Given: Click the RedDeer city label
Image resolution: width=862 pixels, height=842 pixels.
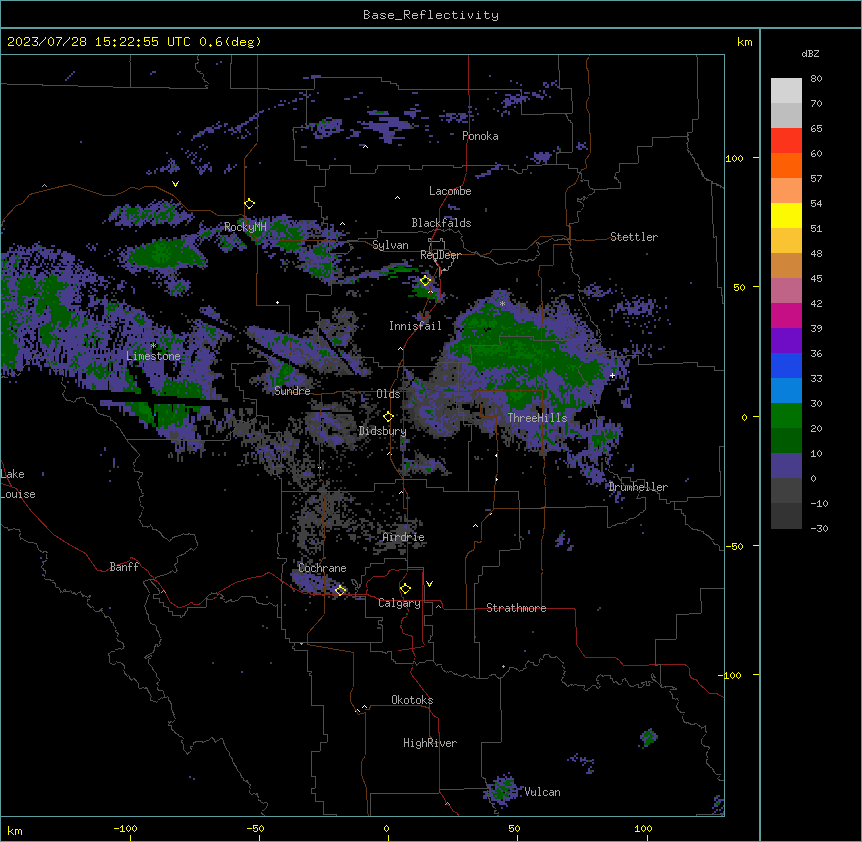Looking at the screenshot, I should (440, 255).
